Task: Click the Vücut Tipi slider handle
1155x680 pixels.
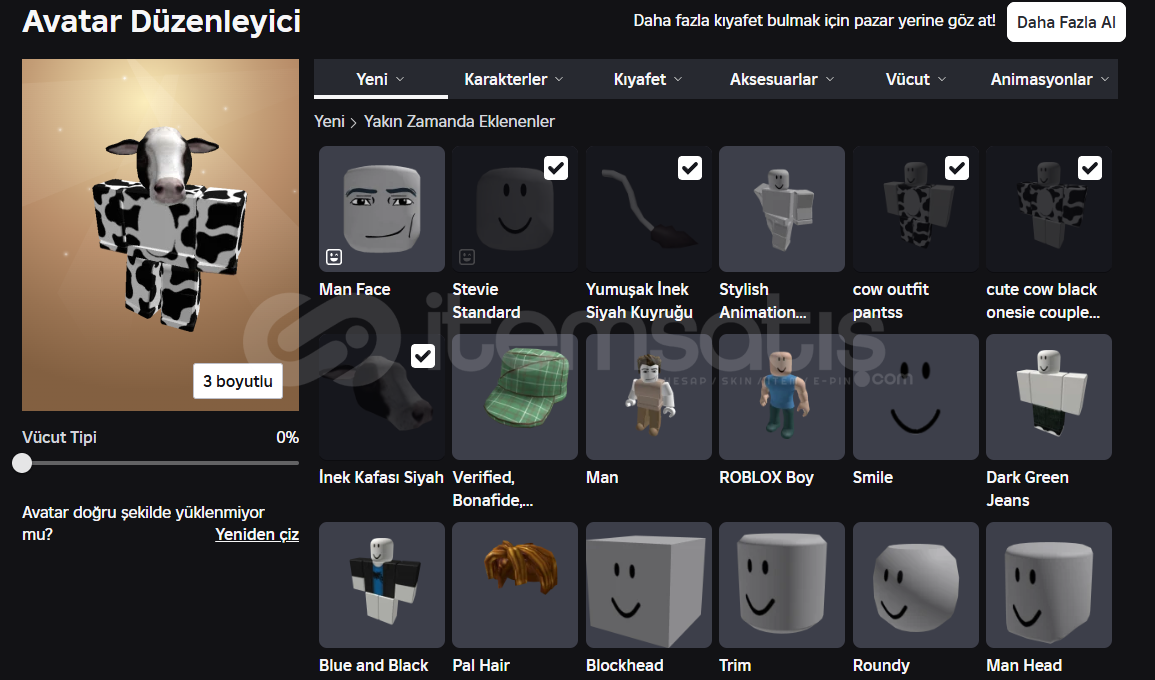Action: pos(22,463)
